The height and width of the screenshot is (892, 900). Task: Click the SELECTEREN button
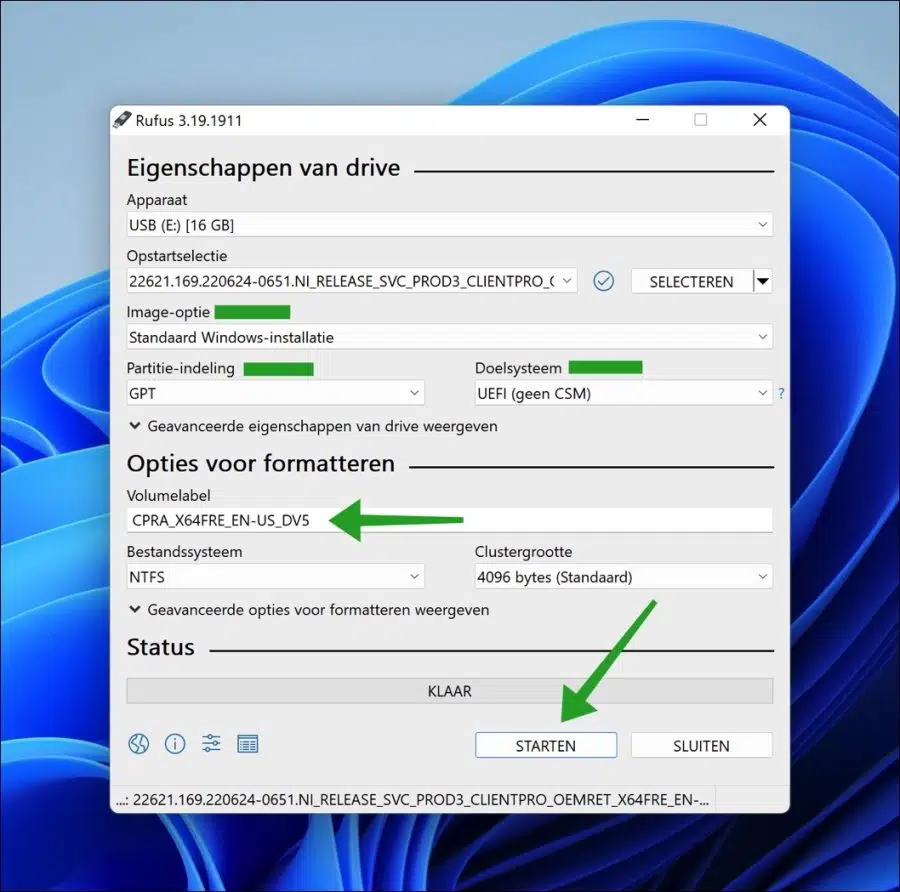click(x=692, y=281)
